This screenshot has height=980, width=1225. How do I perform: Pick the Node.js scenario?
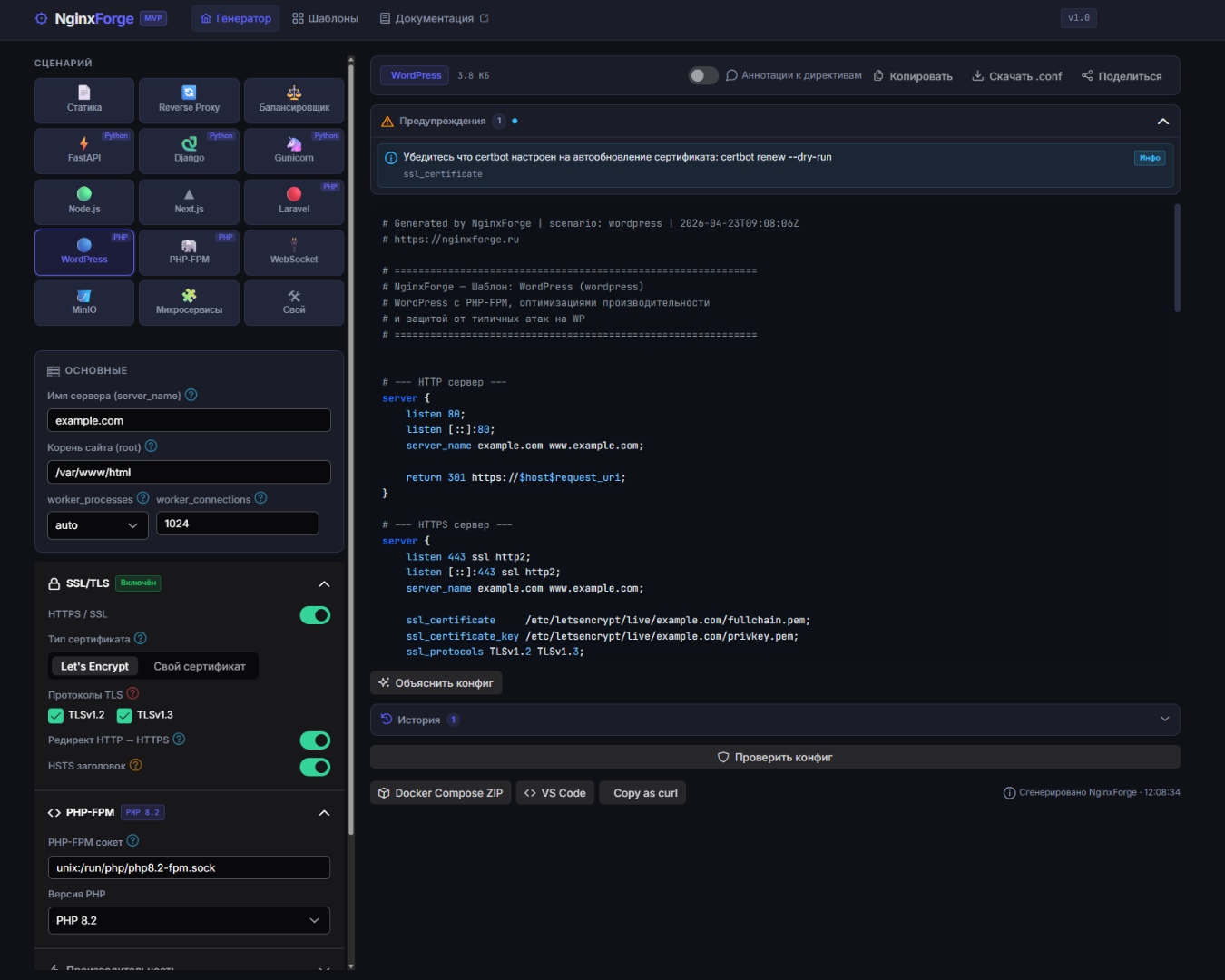pyautogui.click(x=84, y=201)
